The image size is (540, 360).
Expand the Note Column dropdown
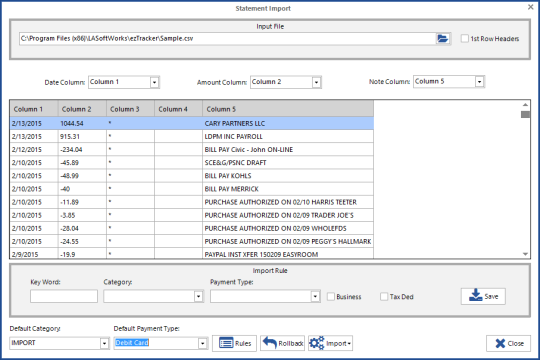(479, 82)
